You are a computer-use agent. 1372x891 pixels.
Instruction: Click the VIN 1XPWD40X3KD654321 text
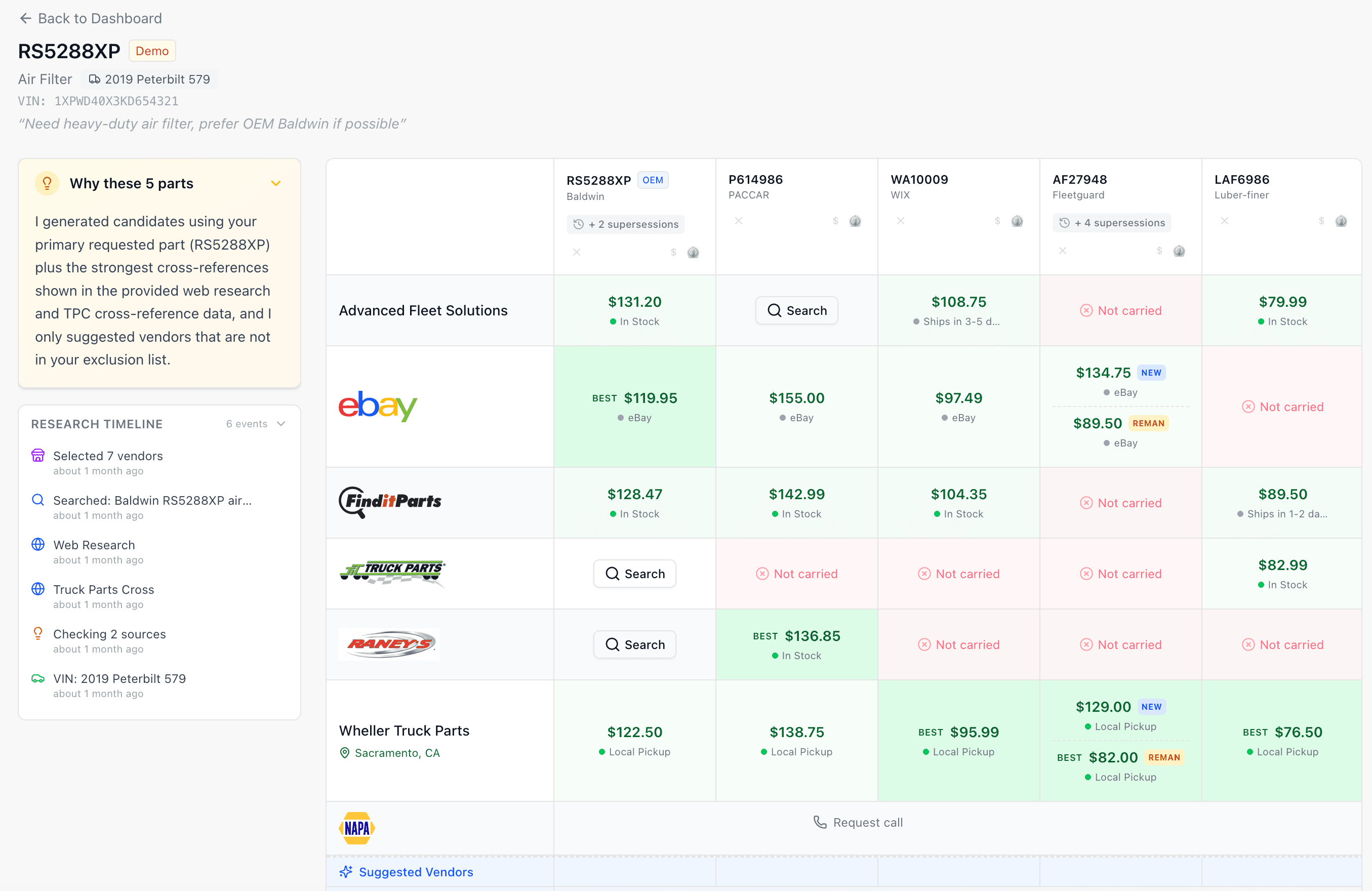point(98,101)
